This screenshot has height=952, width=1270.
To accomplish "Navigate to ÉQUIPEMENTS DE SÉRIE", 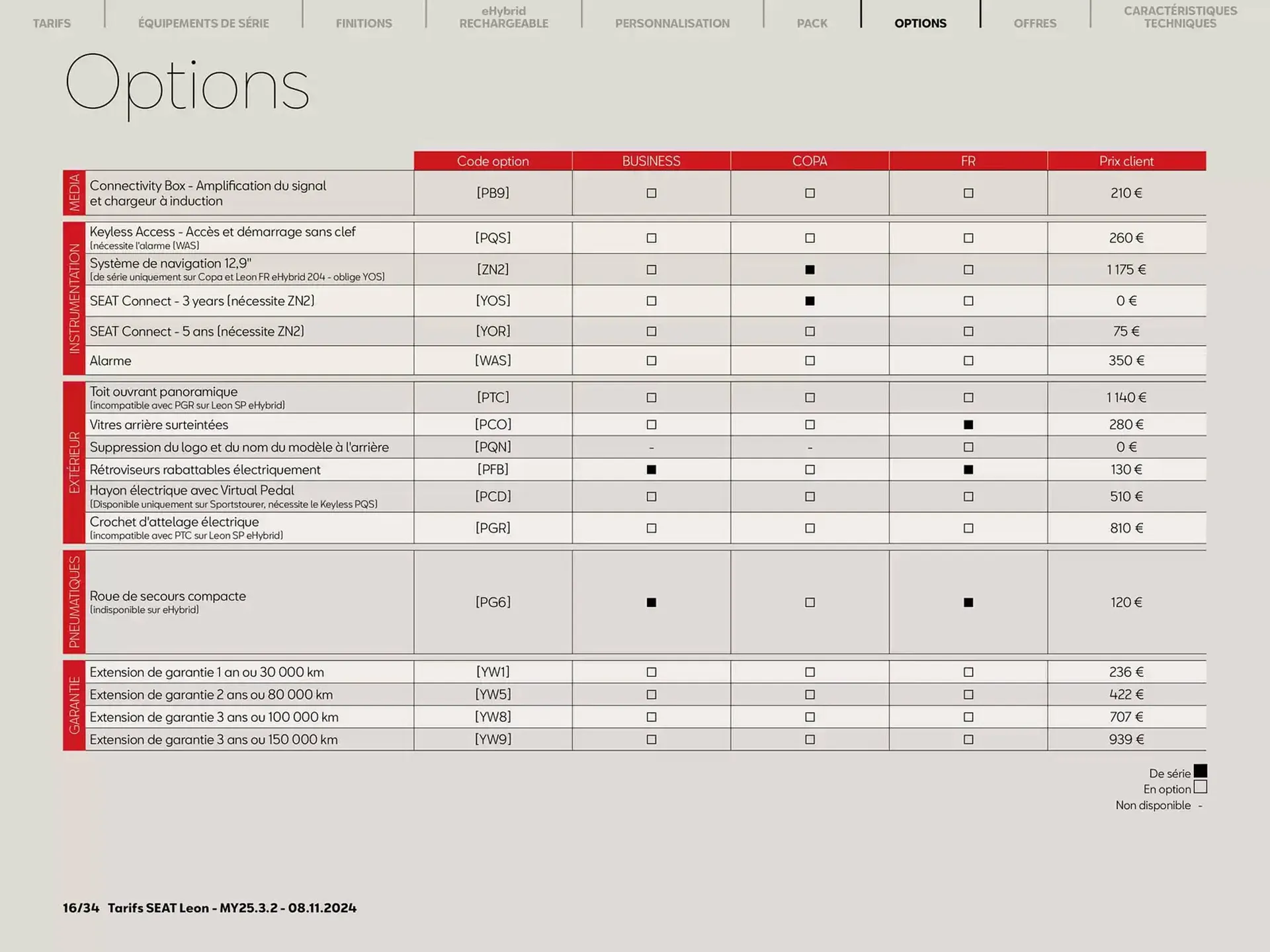I will click(203, 23).
